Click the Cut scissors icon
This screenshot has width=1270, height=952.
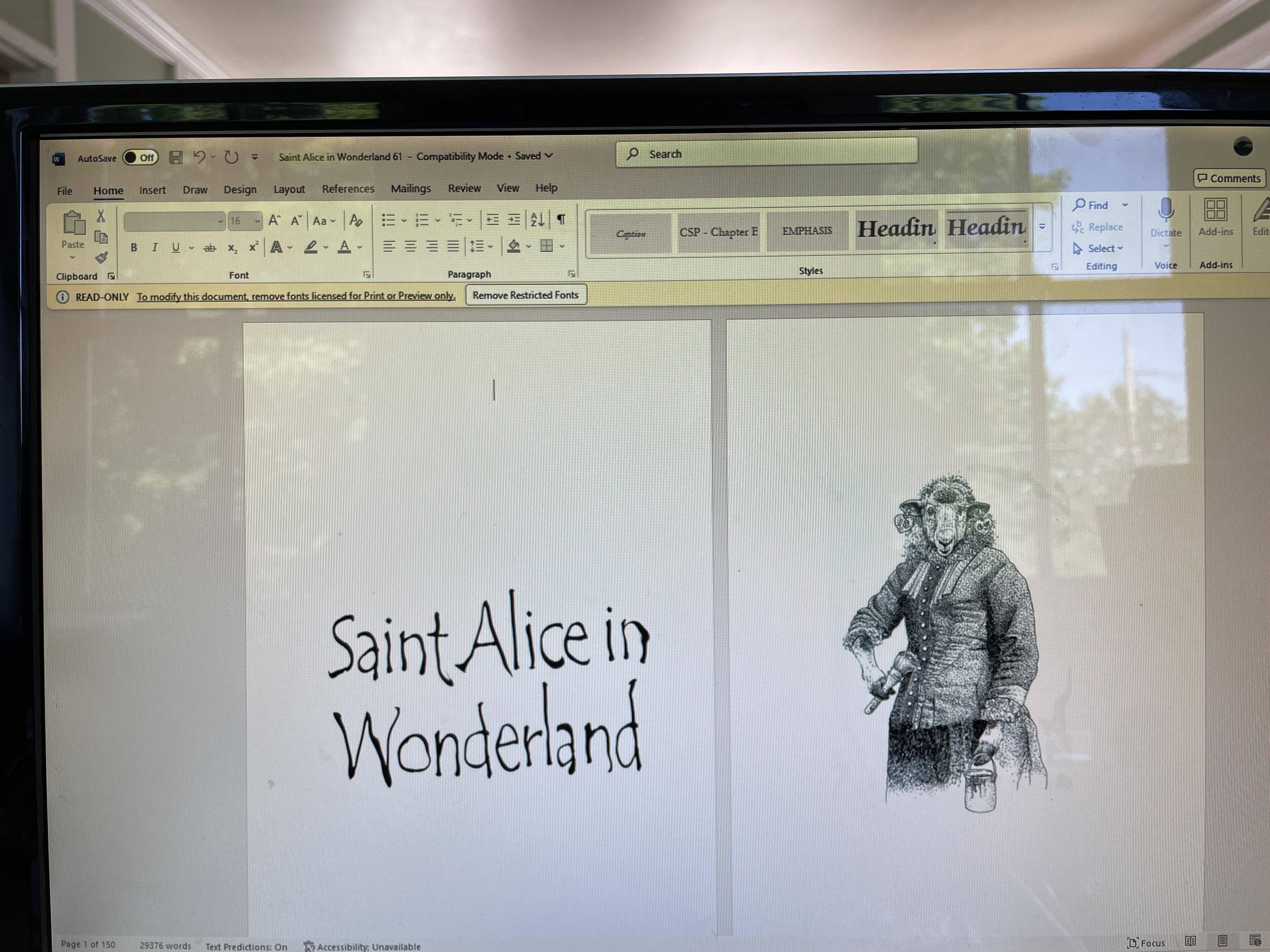tap(101, 216)
